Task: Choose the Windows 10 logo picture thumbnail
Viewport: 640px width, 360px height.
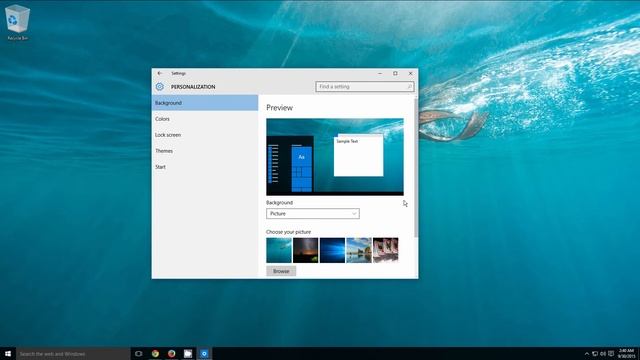Action: coord(332,250)
